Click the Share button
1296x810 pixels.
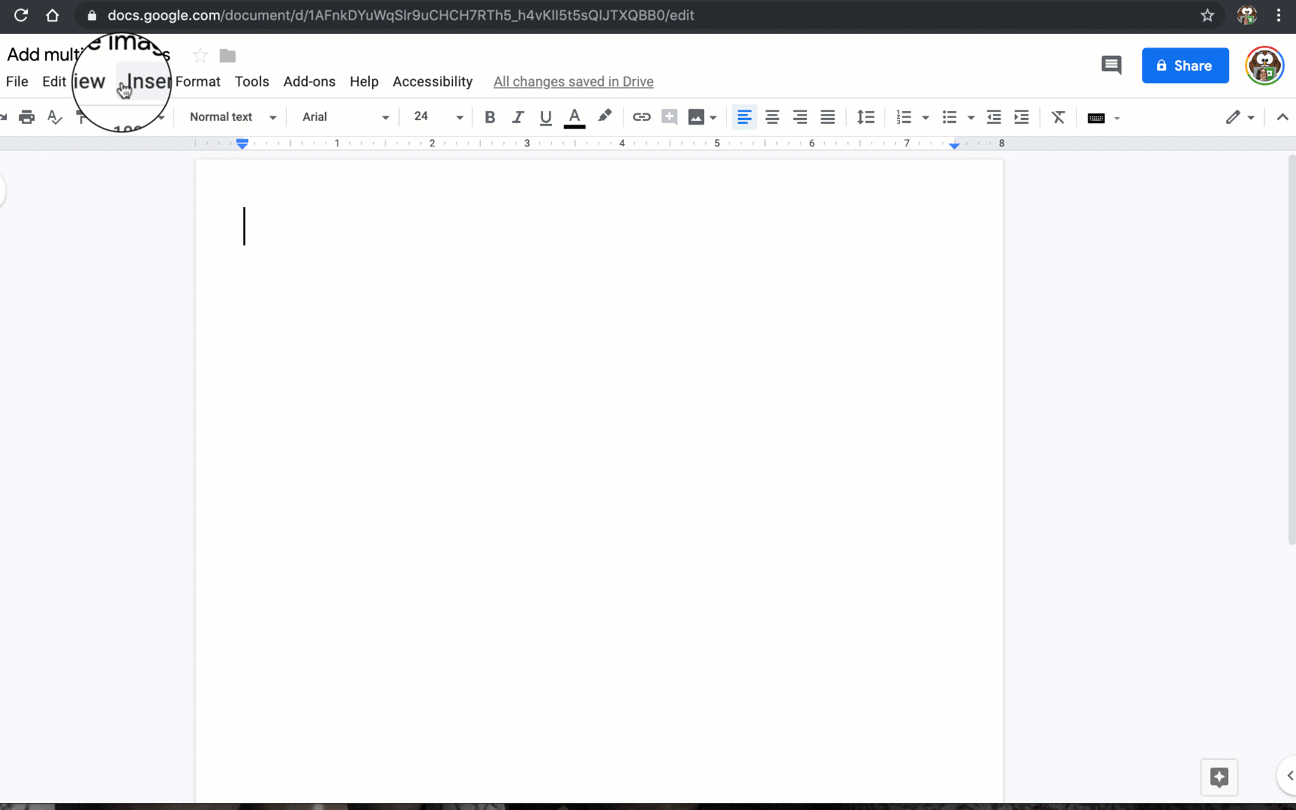(1185, 65)
